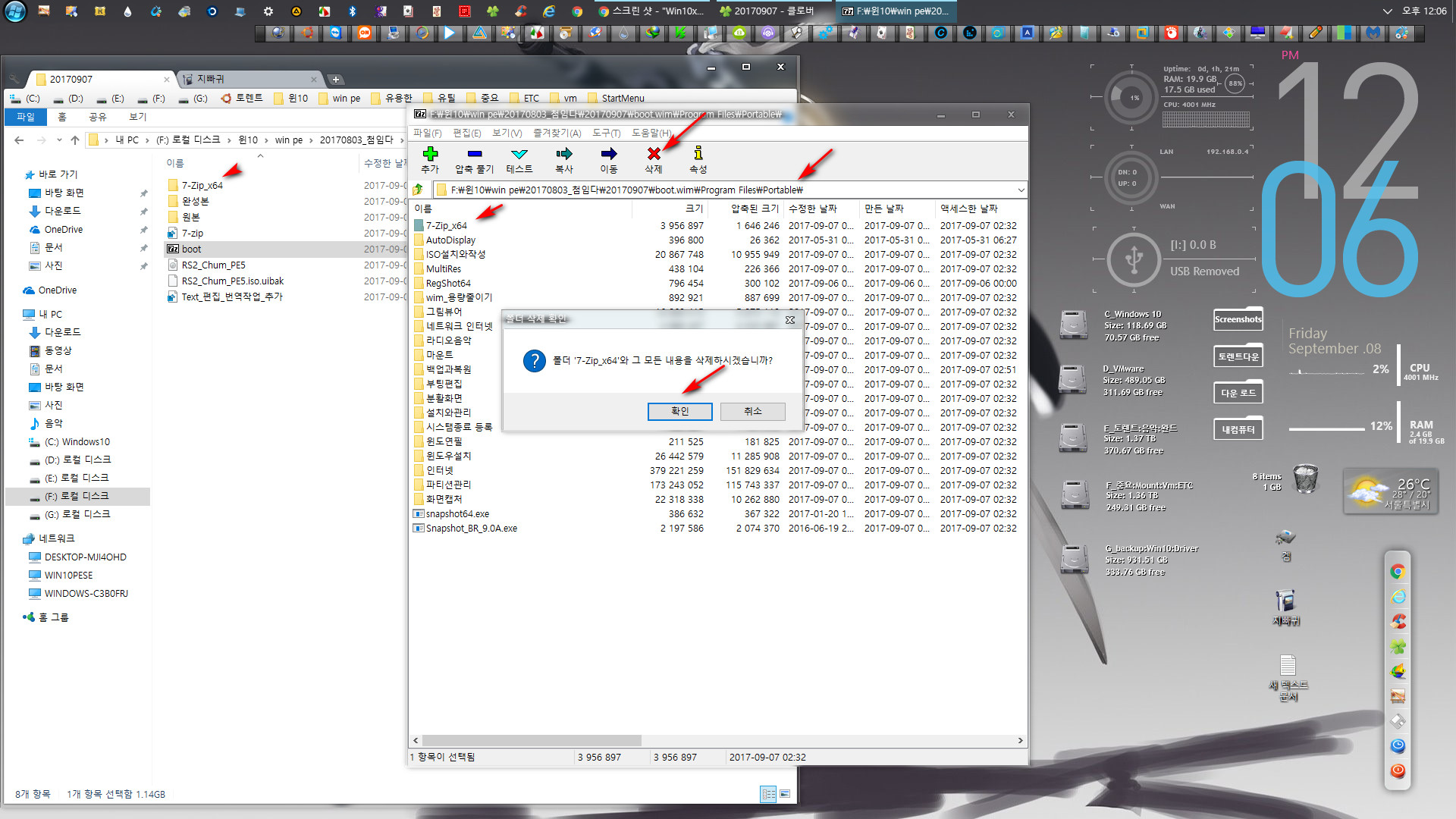This screenshot has width=1456, height=819.
Task: Select snapshot64.exe in the file list
Action: [x=457, y=513]
